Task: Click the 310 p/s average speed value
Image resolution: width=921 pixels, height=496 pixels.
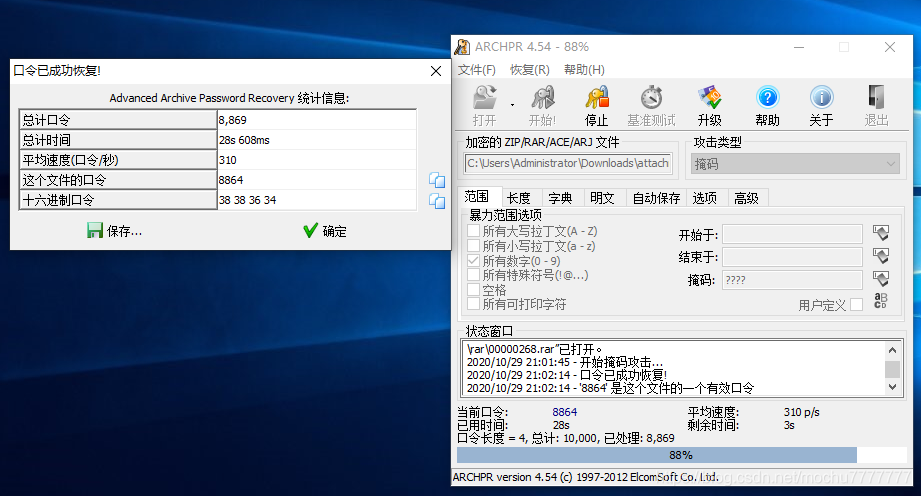Action: (801, 412)
